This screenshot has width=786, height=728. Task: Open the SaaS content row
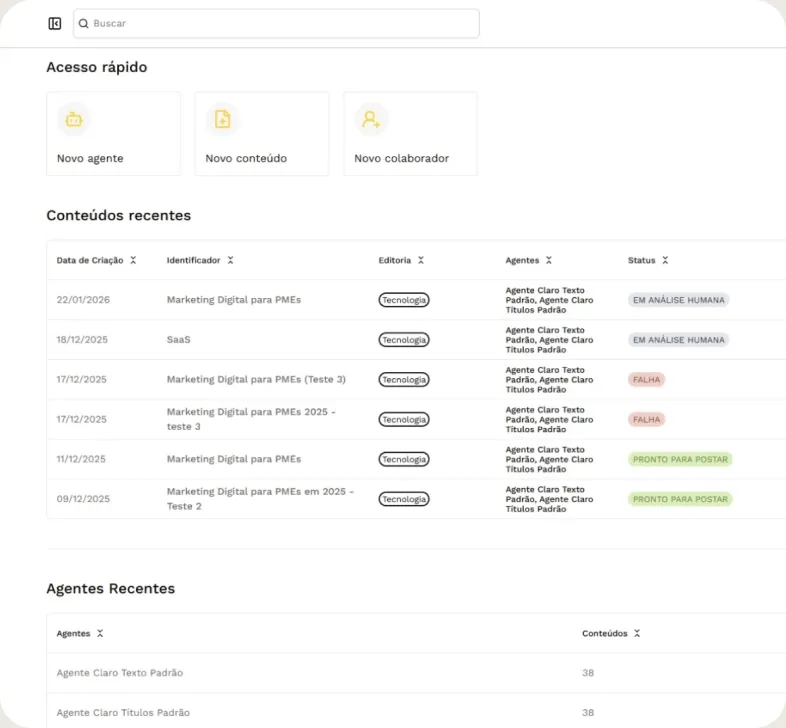pyautogui.click(x=416, y=339)
